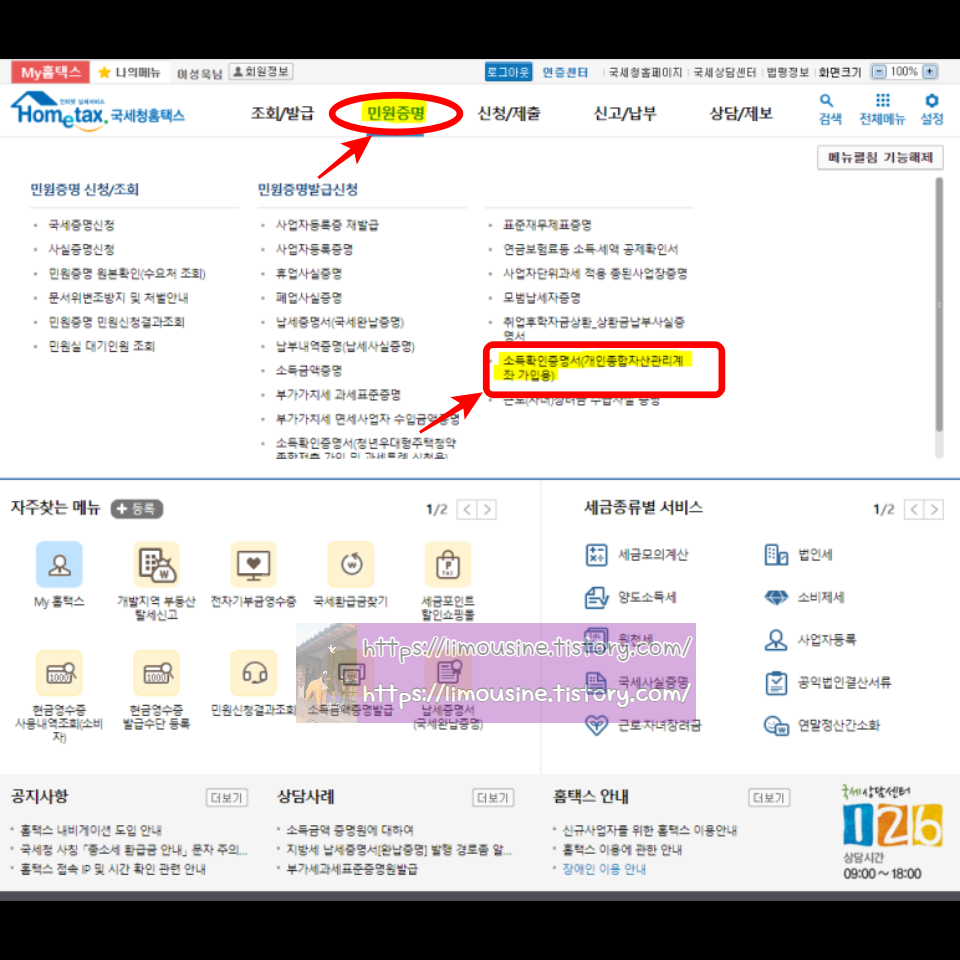This screenshot has width=960, height=960.
Task: Click the 세금모의계산 calculator icon
Action: (x=596, y=555)
